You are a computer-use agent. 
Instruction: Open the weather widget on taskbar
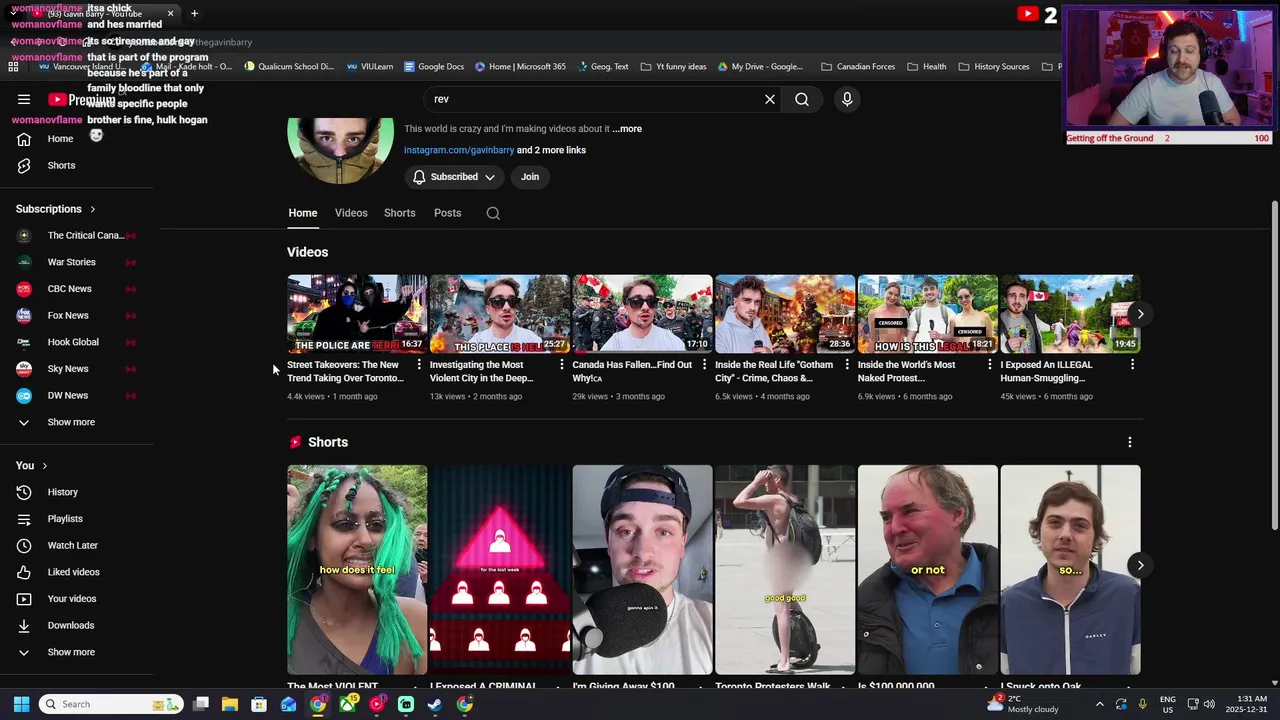[1022, 704]
